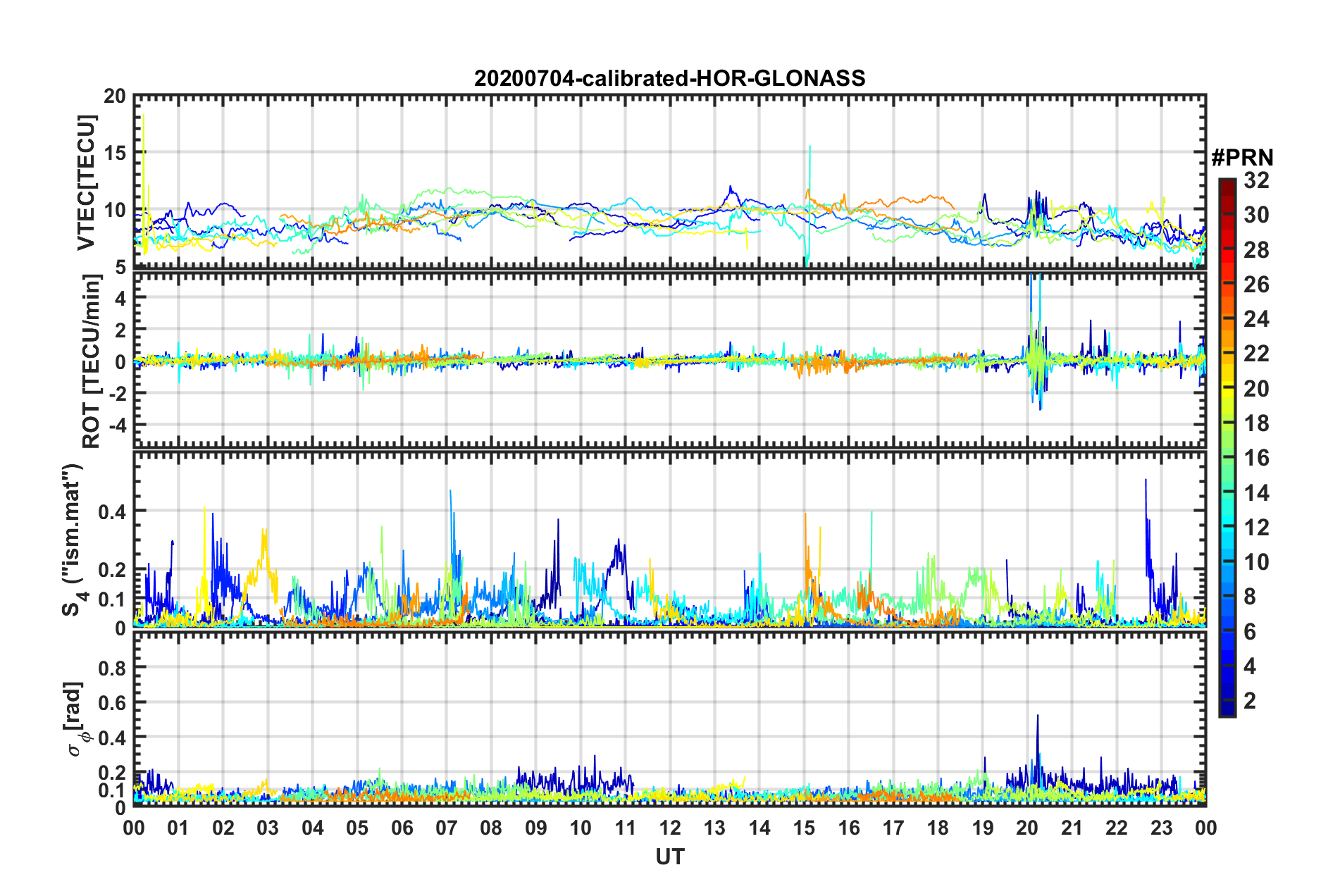The width and height of the screenshot is (1340, 896).
Task: Select the "12" label on the PRN colorbar
Action: [1256, 528]
